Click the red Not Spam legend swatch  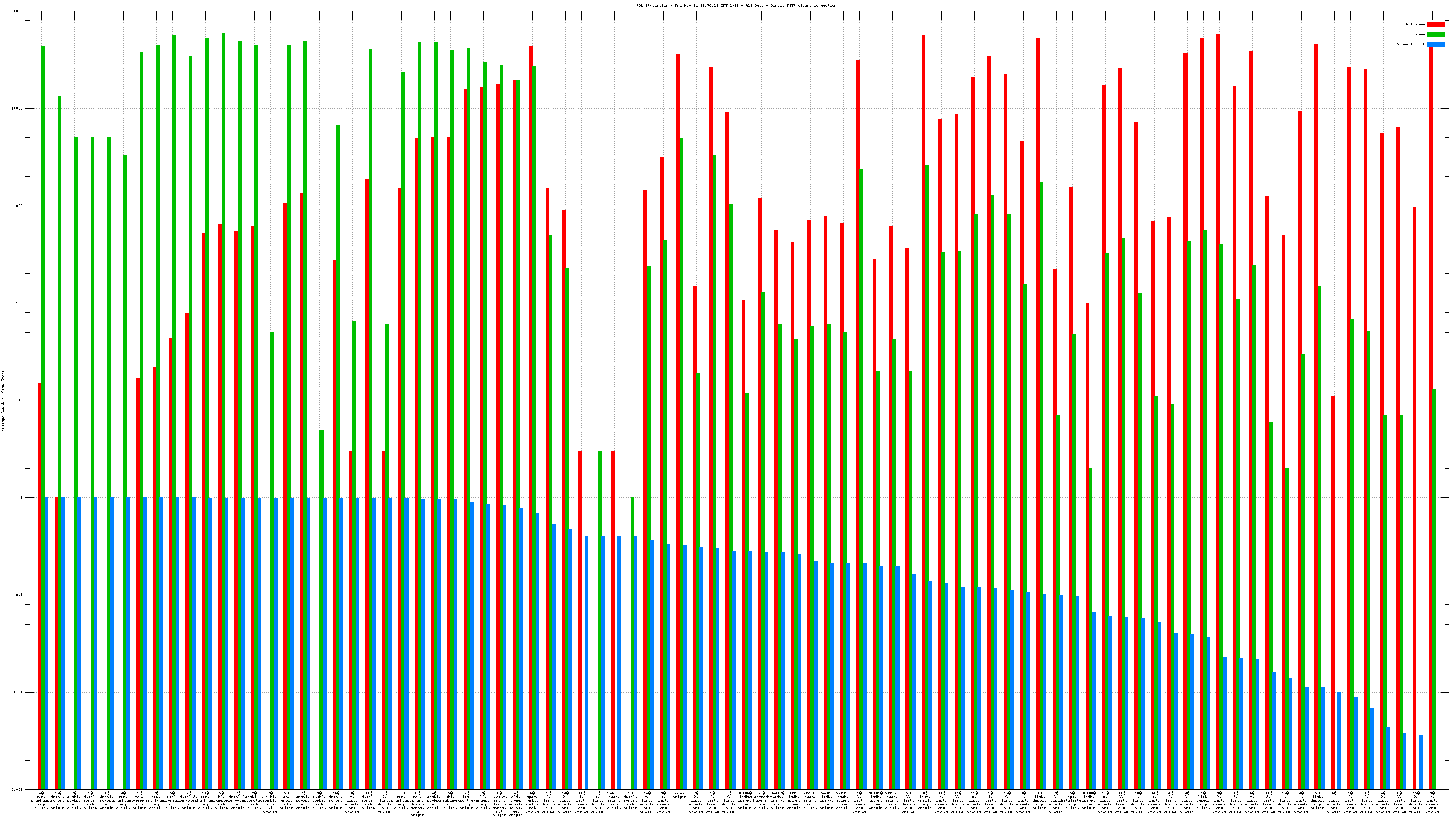tap(1435, 24)
